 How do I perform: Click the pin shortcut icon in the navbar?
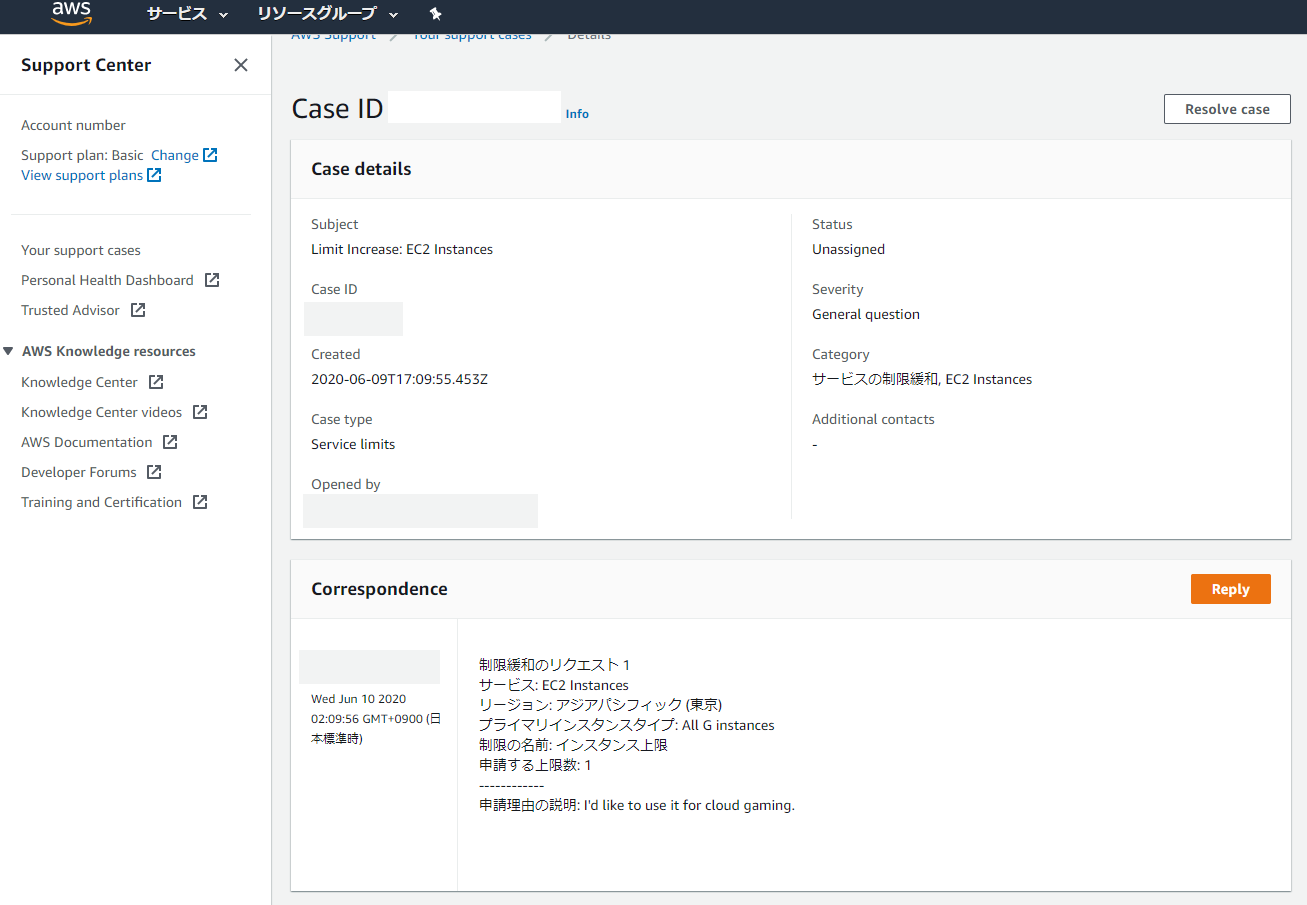coord(435,14)
